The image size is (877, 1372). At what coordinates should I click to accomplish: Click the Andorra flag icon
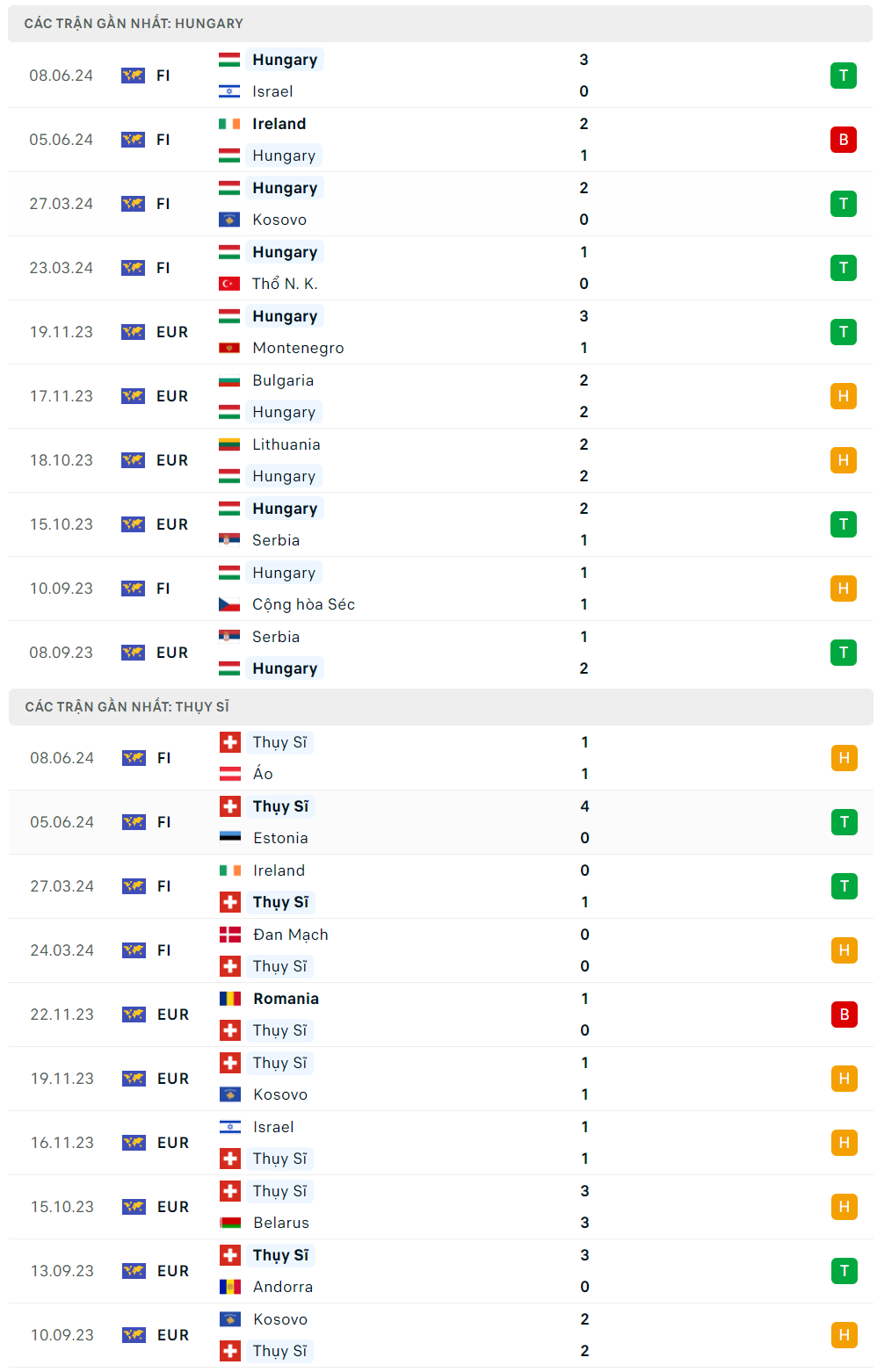coord(230,1287)
